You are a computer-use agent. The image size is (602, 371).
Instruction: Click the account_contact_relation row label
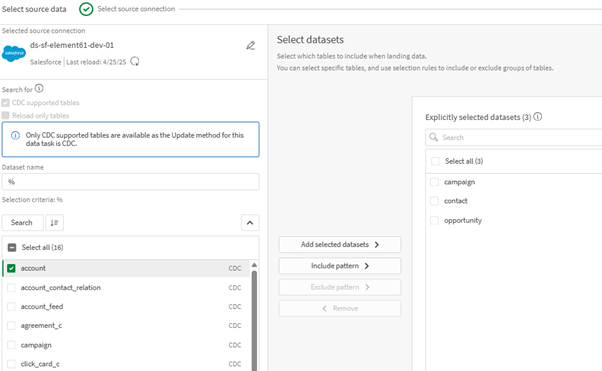click(61, 288)
